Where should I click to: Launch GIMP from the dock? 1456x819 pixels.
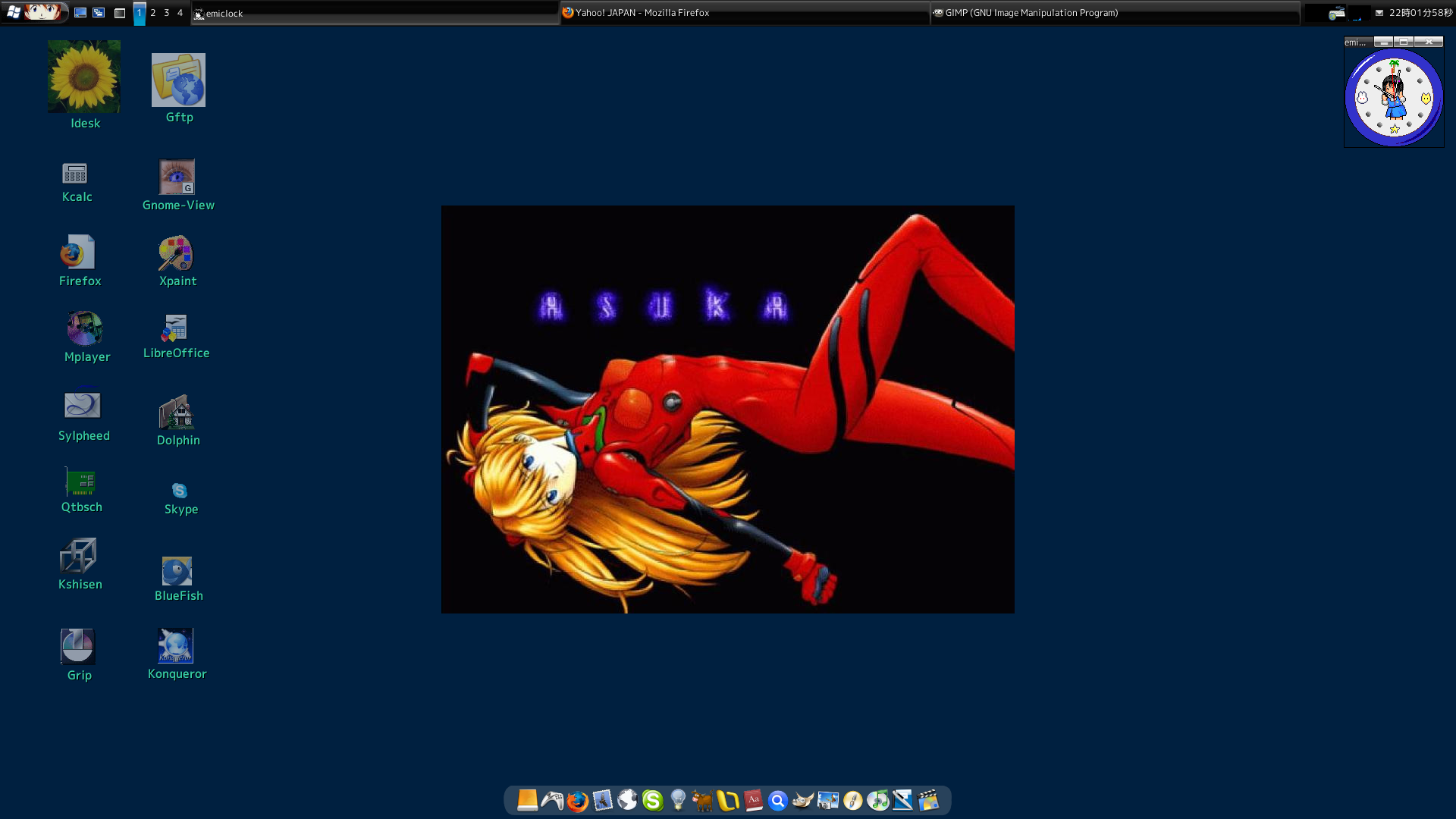804,801
